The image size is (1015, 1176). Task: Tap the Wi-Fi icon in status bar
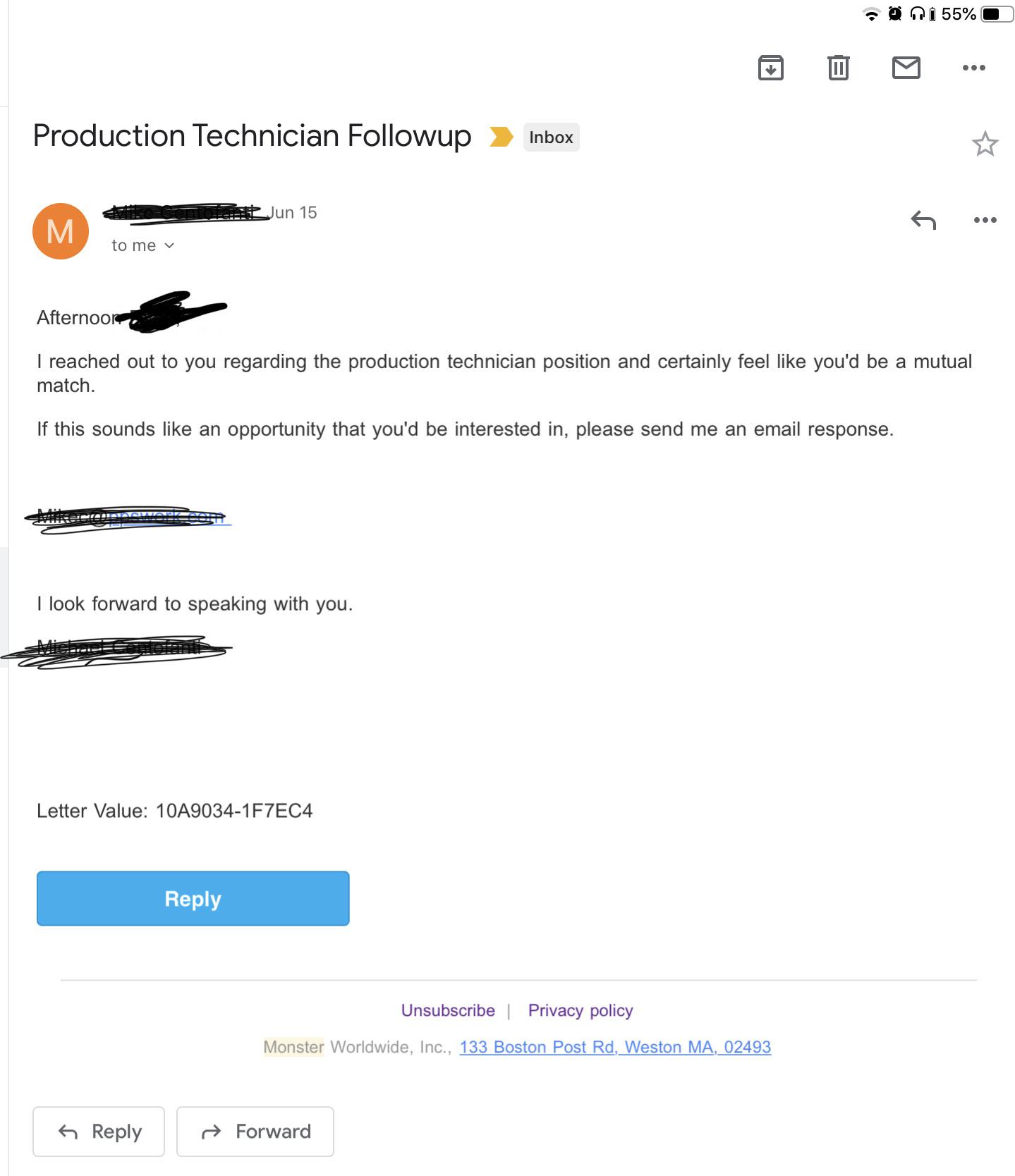click(872, 14)
